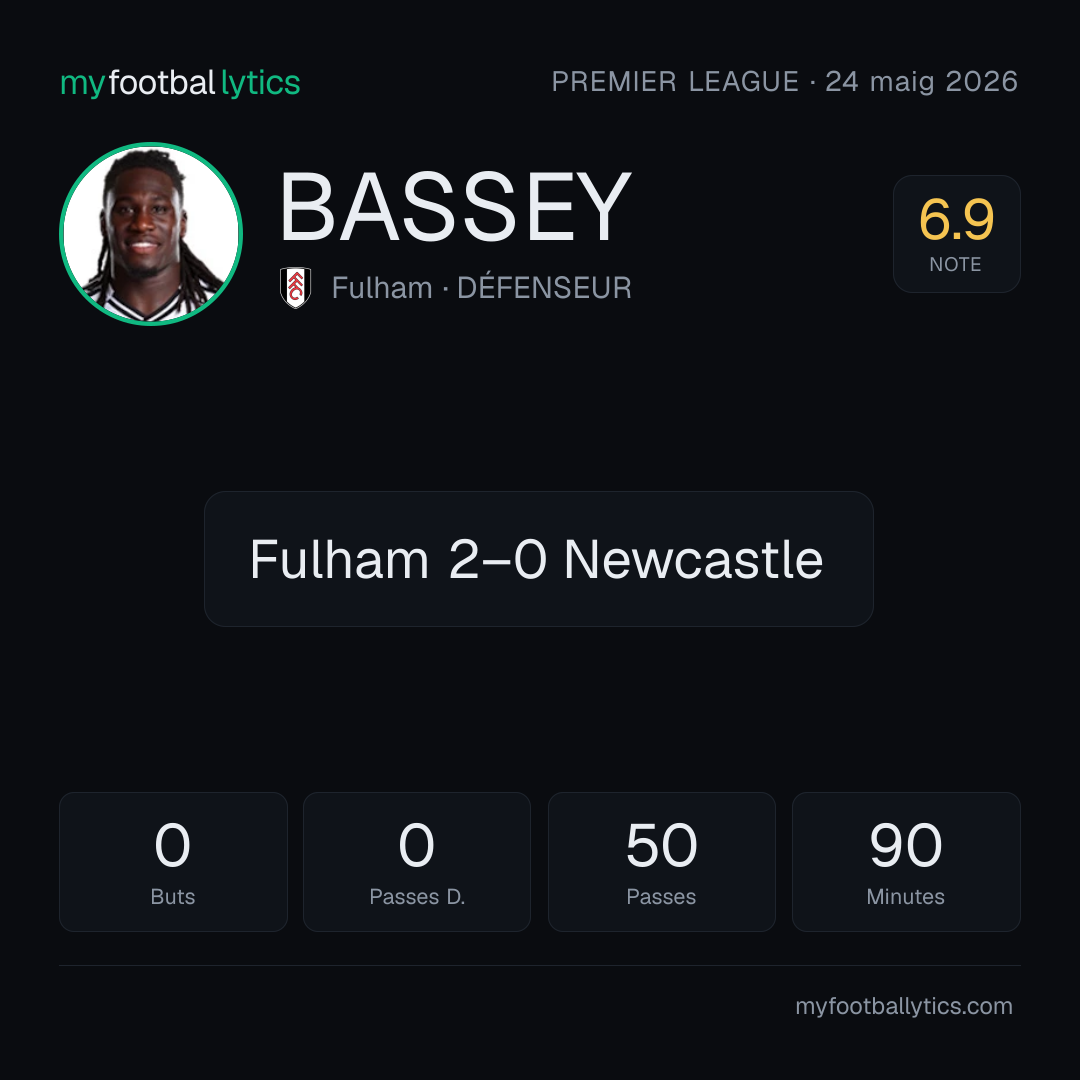Open the myfootballytics.com link
The width and height of the screenshot is (1080, 1080).
tap(904, 1006)
